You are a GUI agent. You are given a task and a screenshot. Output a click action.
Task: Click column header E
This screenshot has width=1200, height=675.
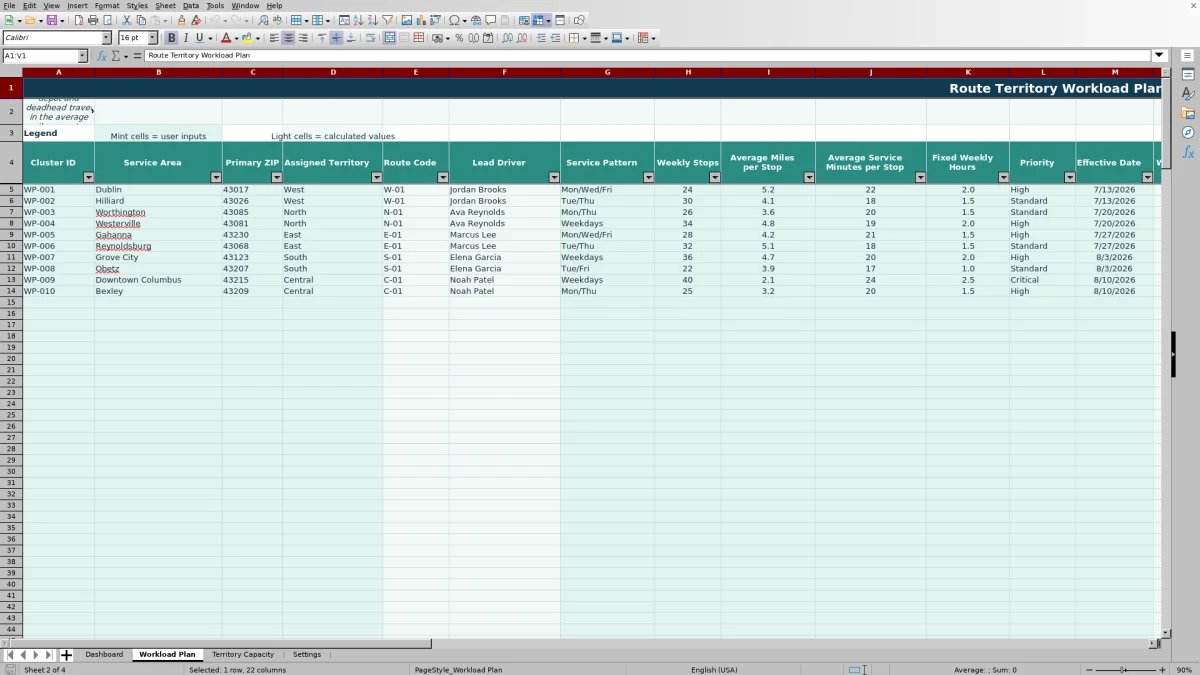[x=415, y=72]
